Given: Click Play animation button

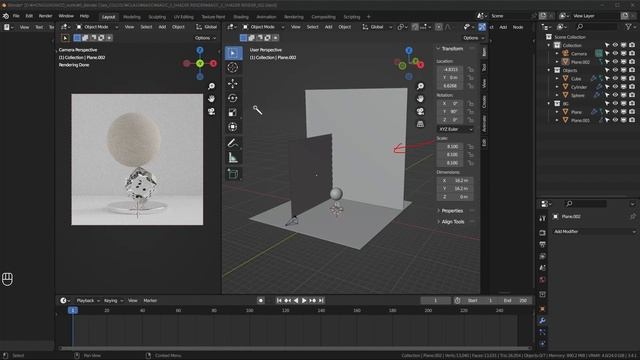Looking at the screenshot, I should [x=304, y=300].
